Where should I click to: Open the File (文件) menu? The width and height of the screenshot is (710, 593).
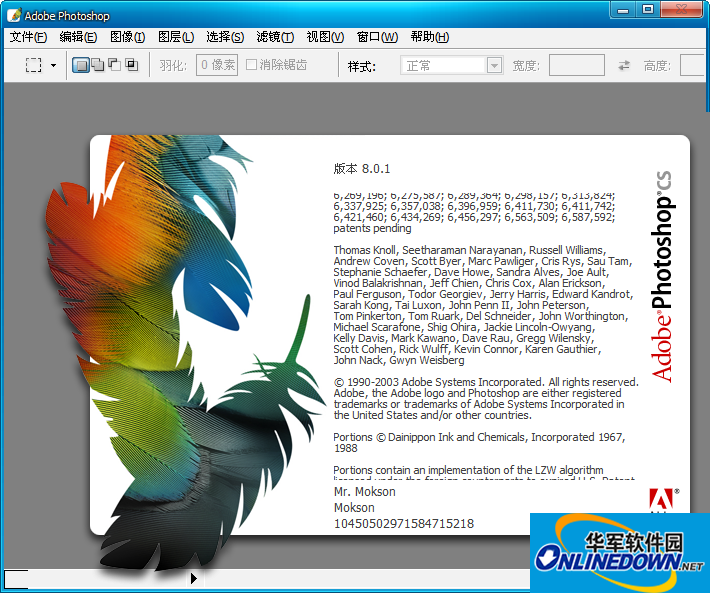click(28, 37)
